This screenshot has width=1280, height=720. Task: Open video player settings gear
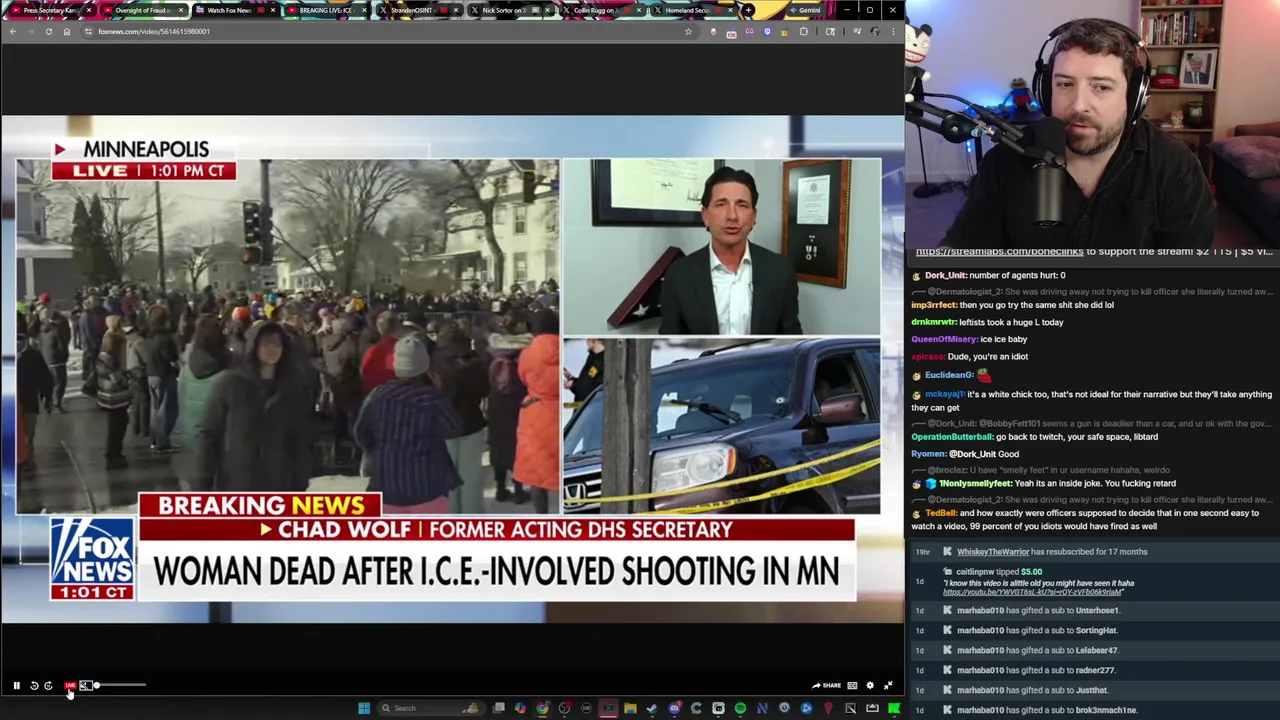point(870,685)
